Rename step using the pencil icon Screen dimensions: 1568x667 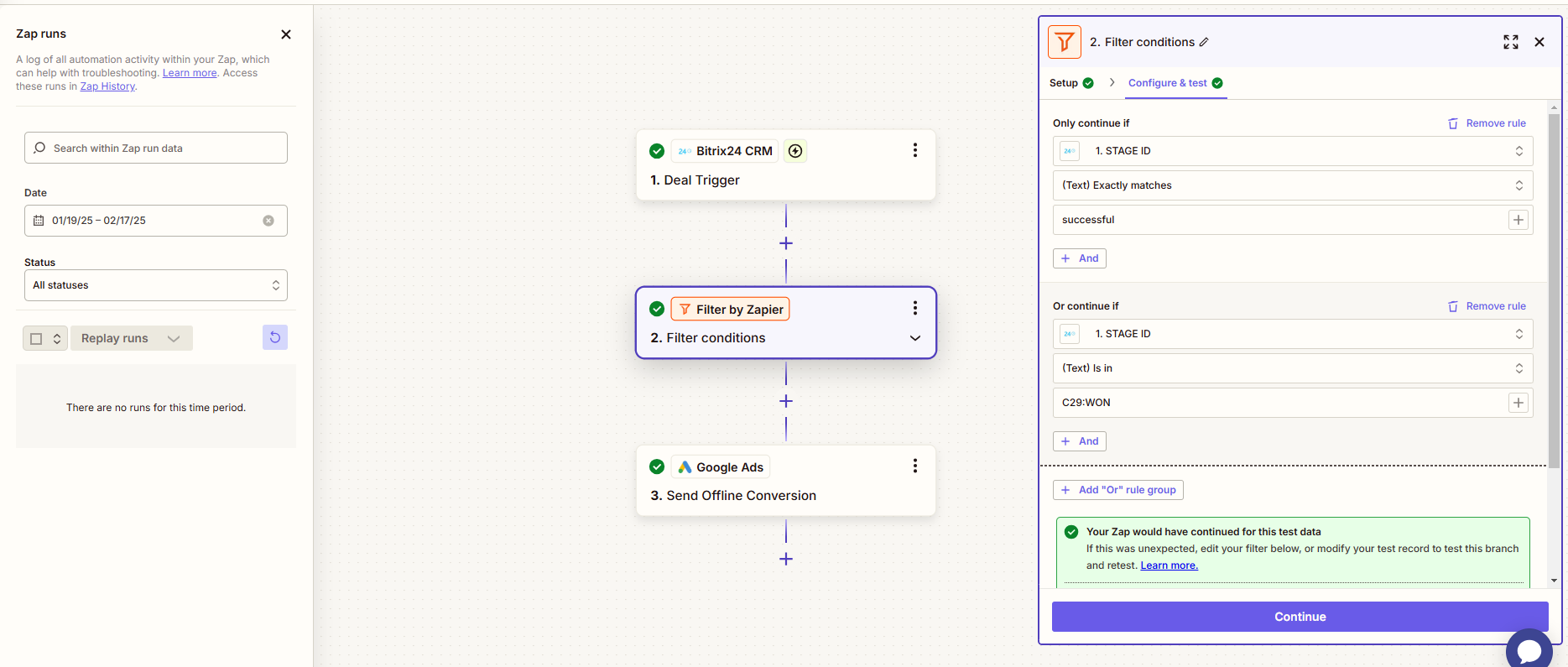point(1204,42)
